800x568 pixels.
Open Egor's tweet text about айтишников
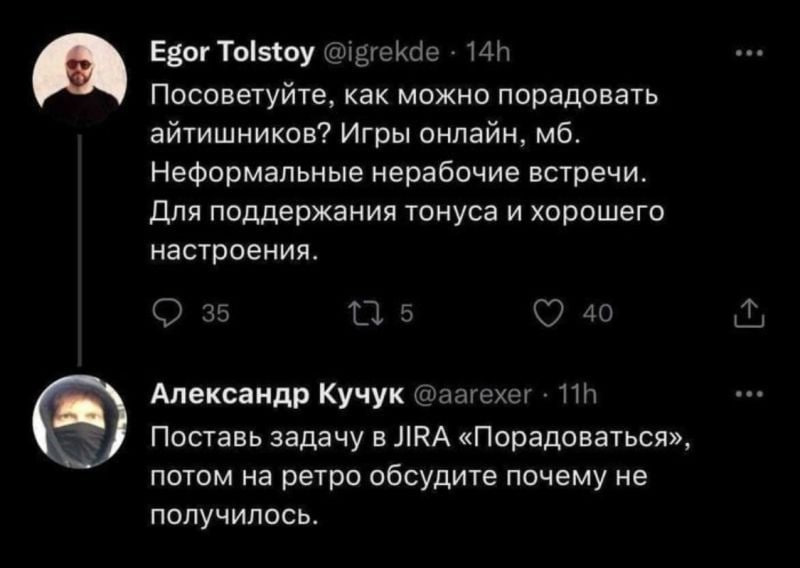pos(408,174)
